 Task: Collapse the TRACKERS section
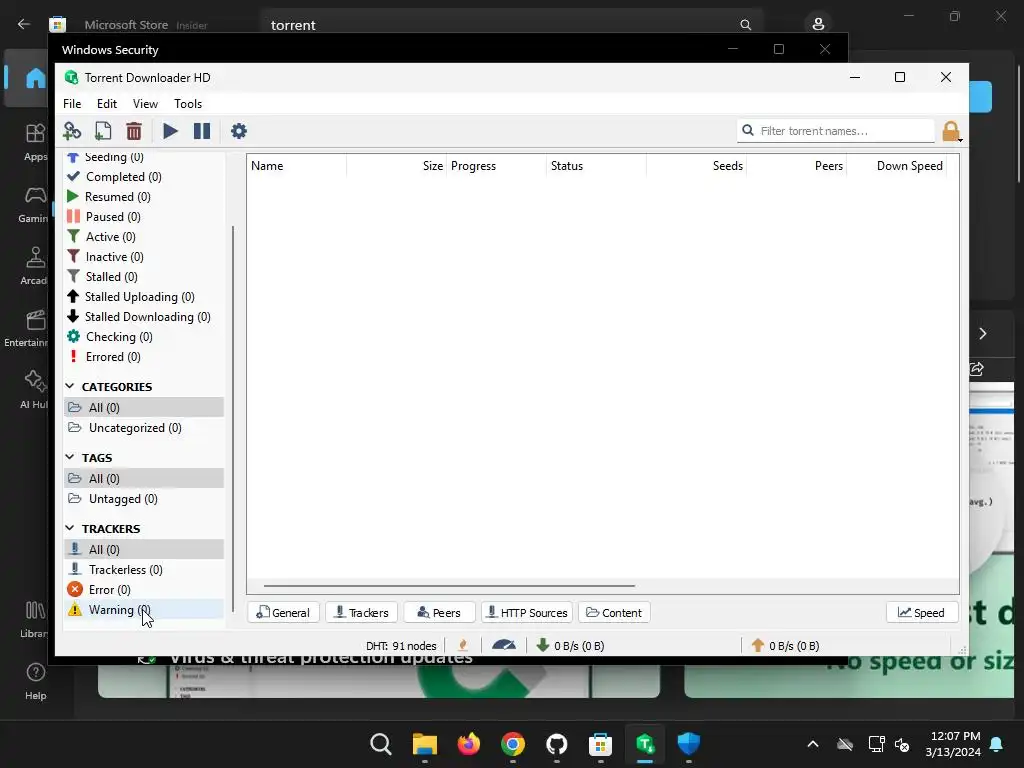[x=70, y=528]
